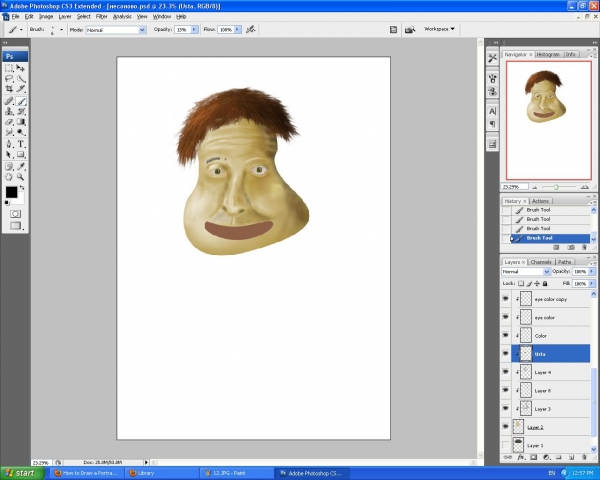
Task: Toggle Quick Mask mode
Action: 15,214
